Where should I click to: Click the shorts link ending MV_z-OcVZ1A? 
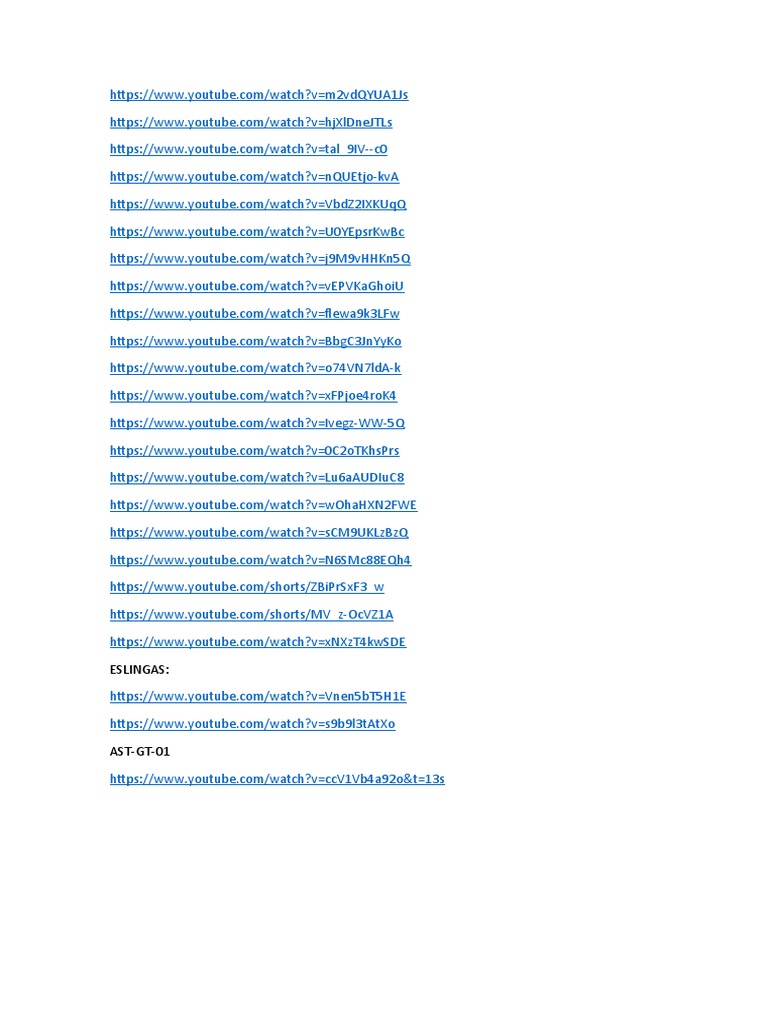click(x=252, y=614)
